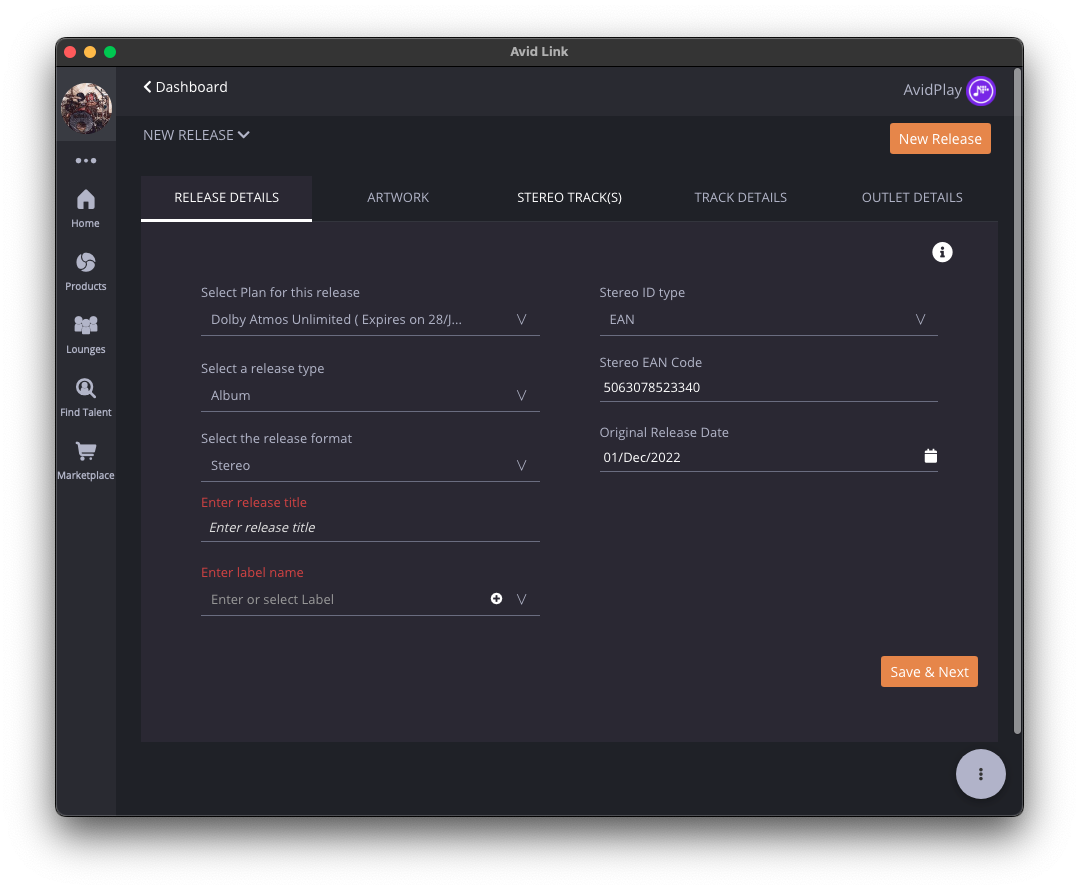This screenshot has width=1079, height=890.
Task: Click the AvidPlay music note icon
Action: tap(981, 90)
